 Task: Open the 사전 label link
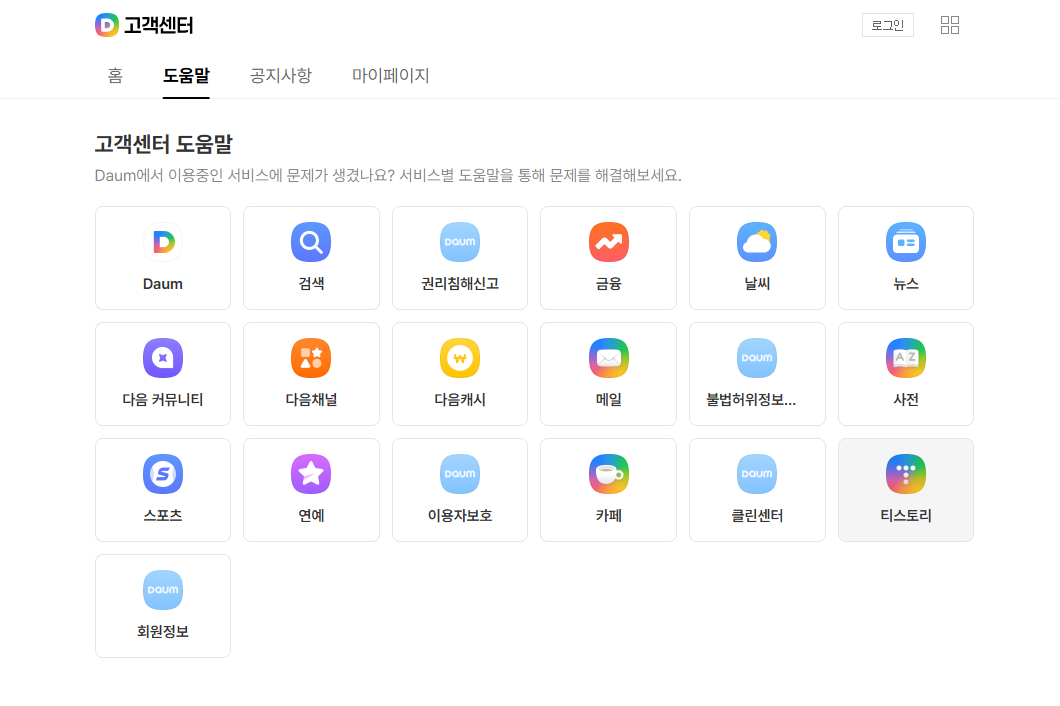point(906,400)
